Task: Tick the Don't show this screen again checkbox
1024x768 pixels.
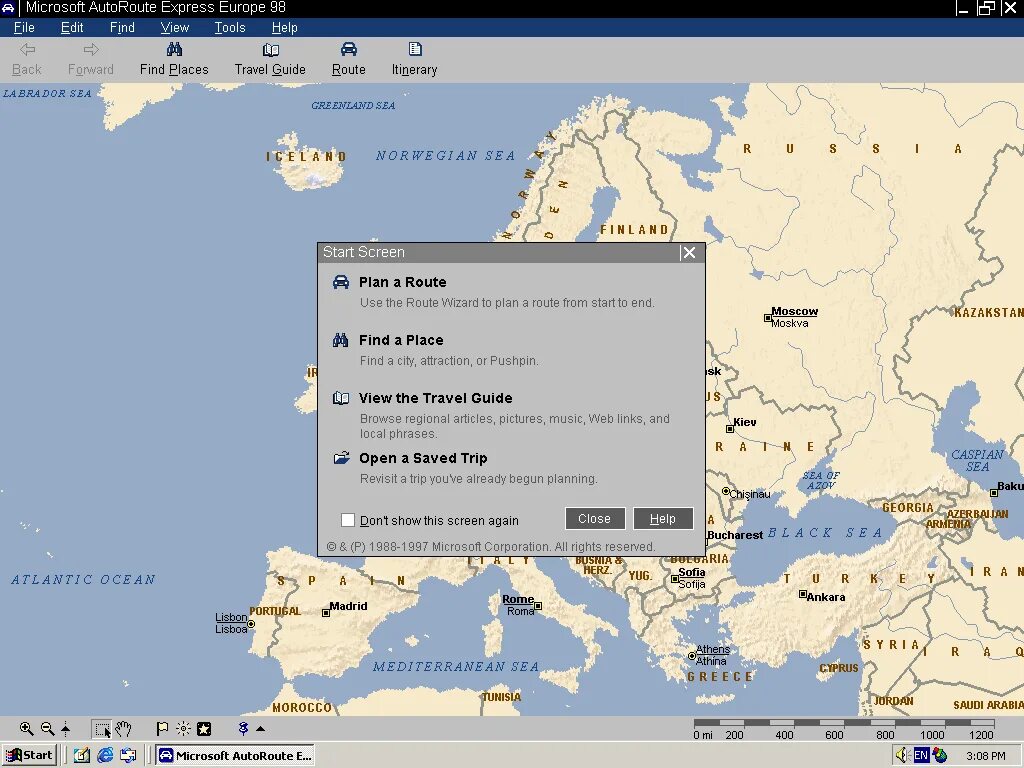Action: coord(347,520)
